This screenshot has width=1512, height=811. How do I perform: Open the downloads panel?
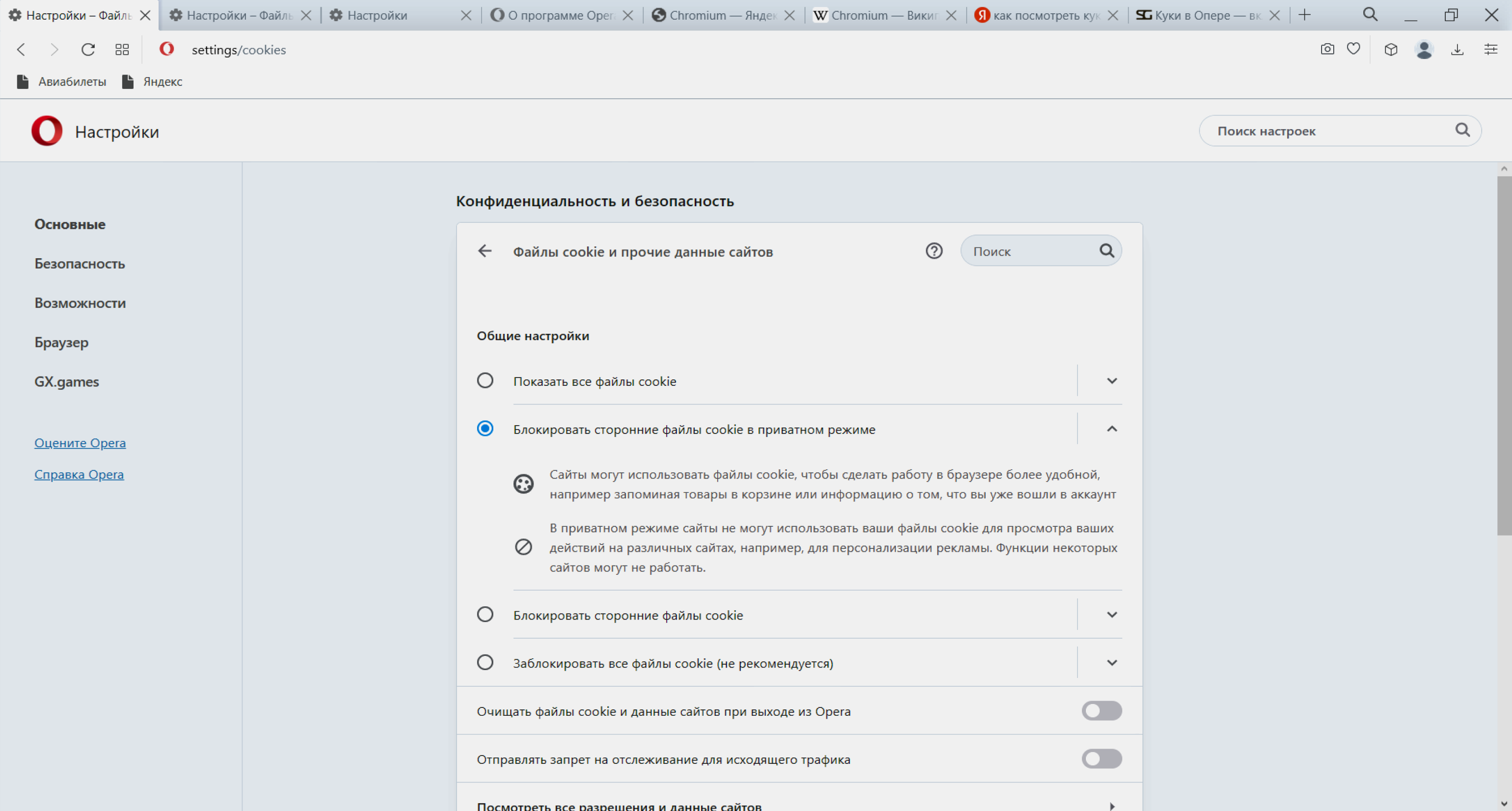coord(1458,49)
